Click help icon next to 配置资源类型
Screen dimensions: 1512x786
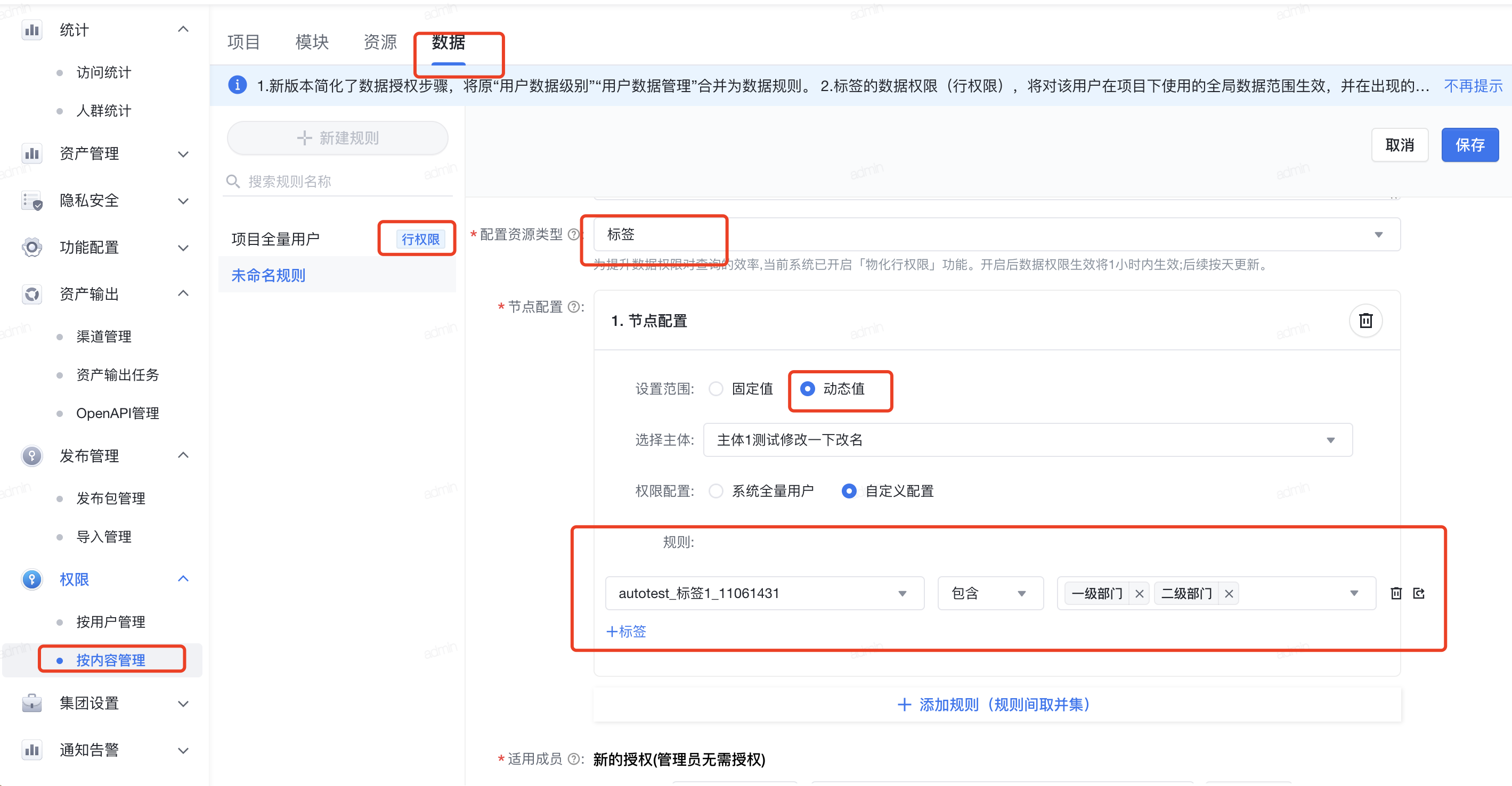point(573,235)
